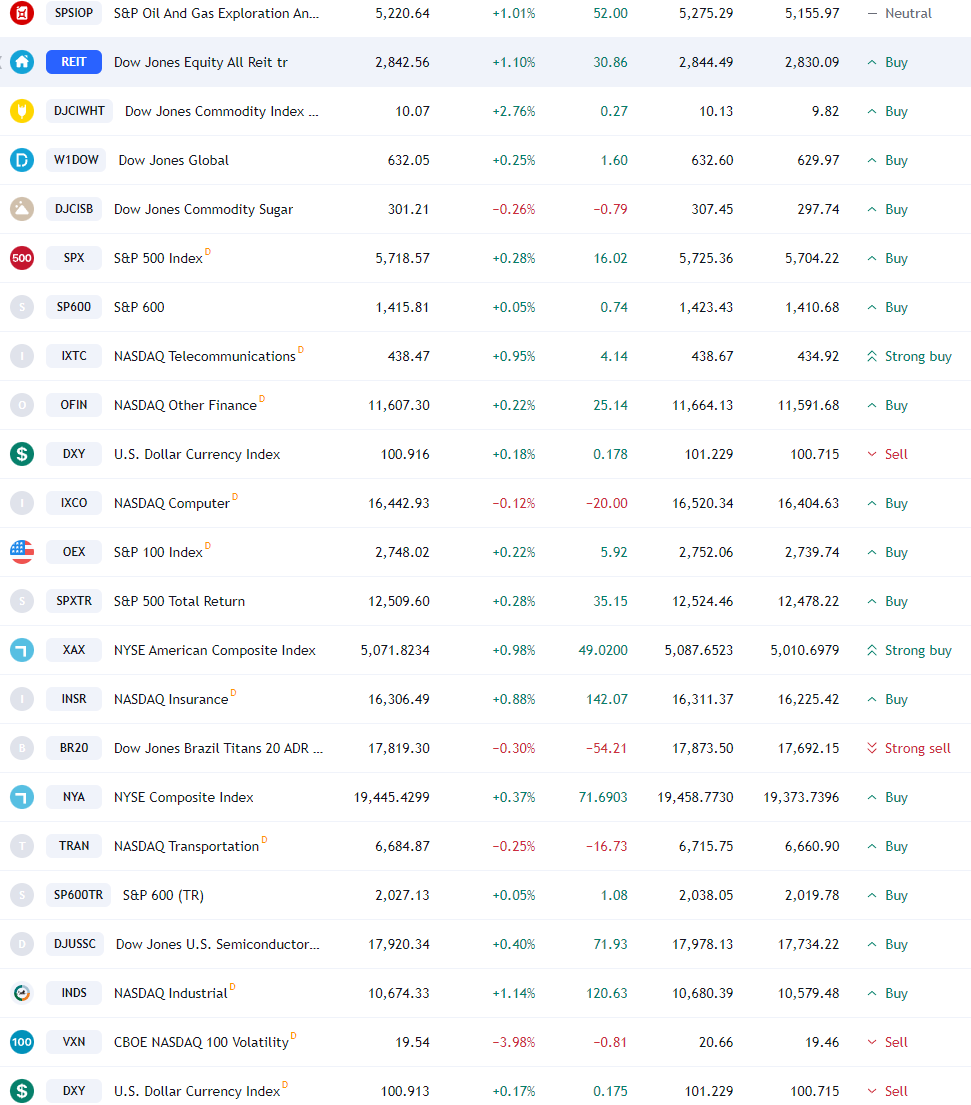Click the gray DJUSSC placeholder icon
Image resolution: width=971 pixels, height=1105 pixels.
pyautogui.click(x=22, y=944)
